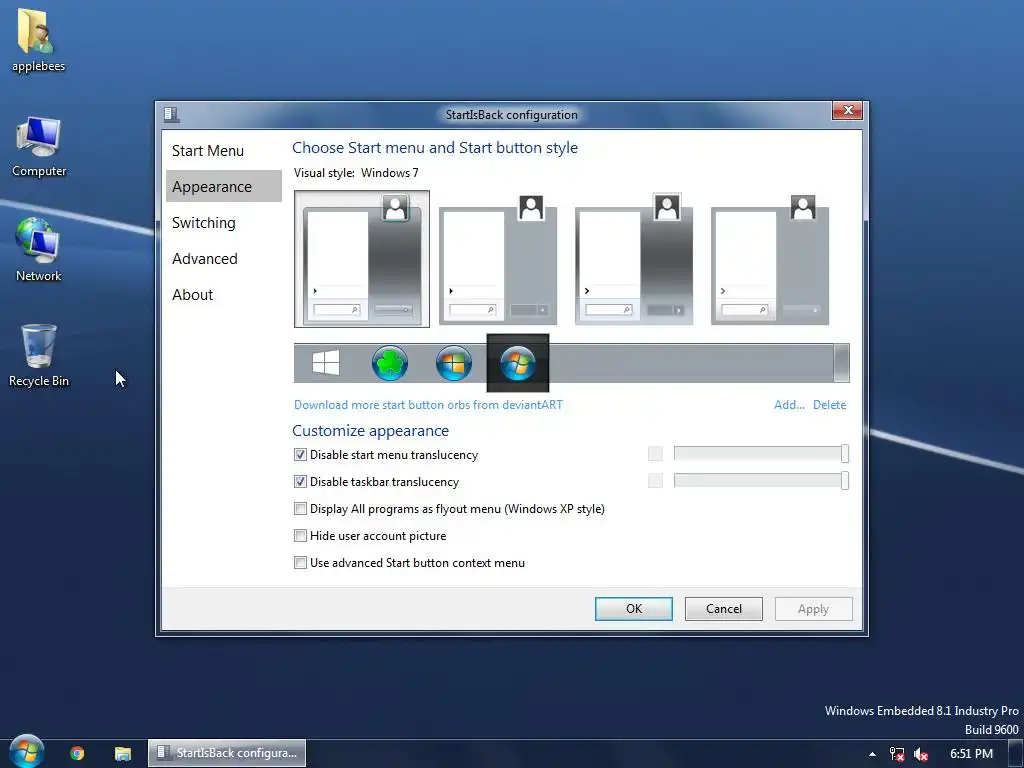Enable Use advanced Start button context menu
This screenshot has width=1024, height=768.
pos(300,562)
